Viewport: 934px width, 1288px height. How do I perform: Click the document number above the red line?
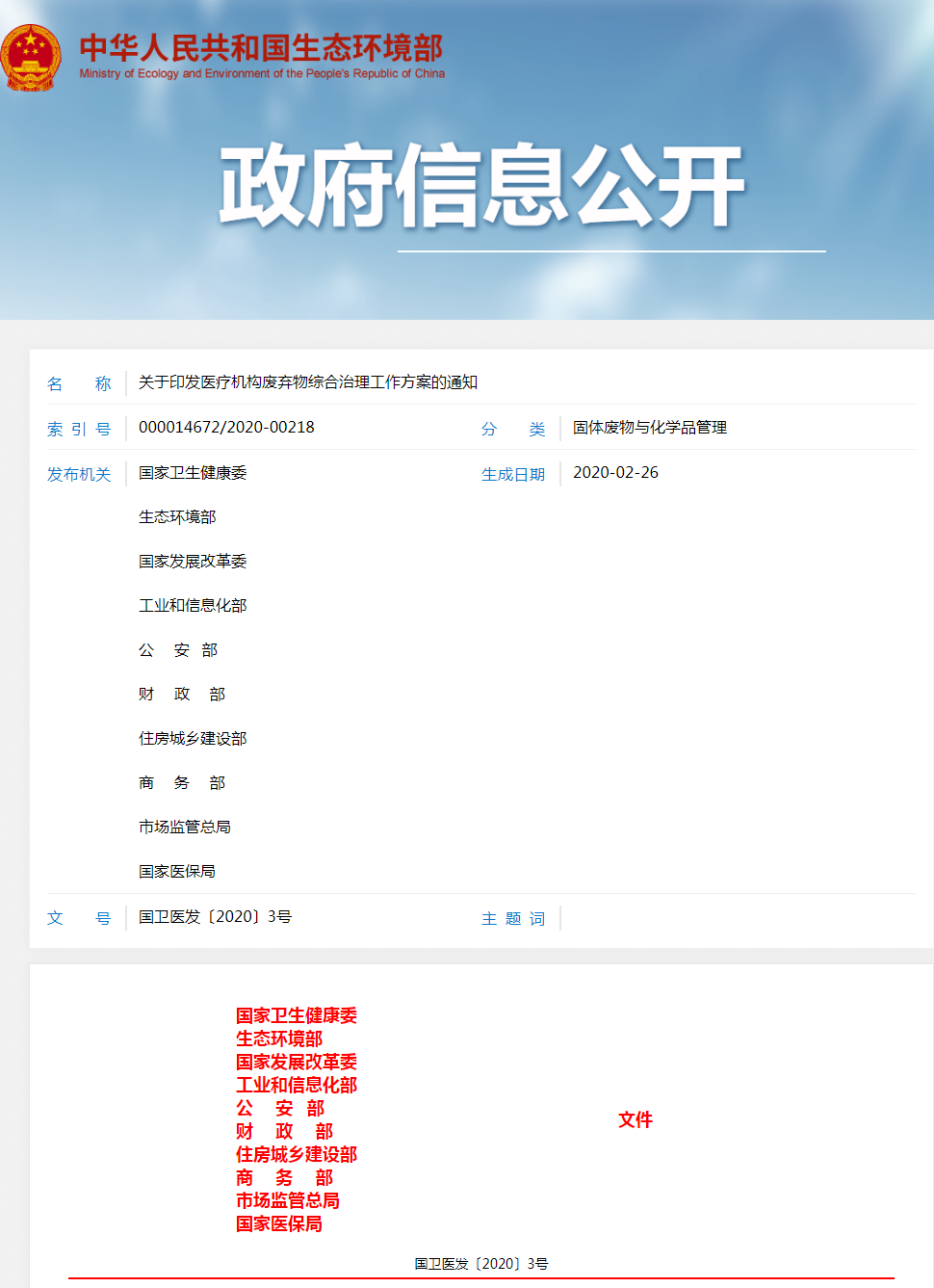pyautogui.click(x=481, y=1264)
